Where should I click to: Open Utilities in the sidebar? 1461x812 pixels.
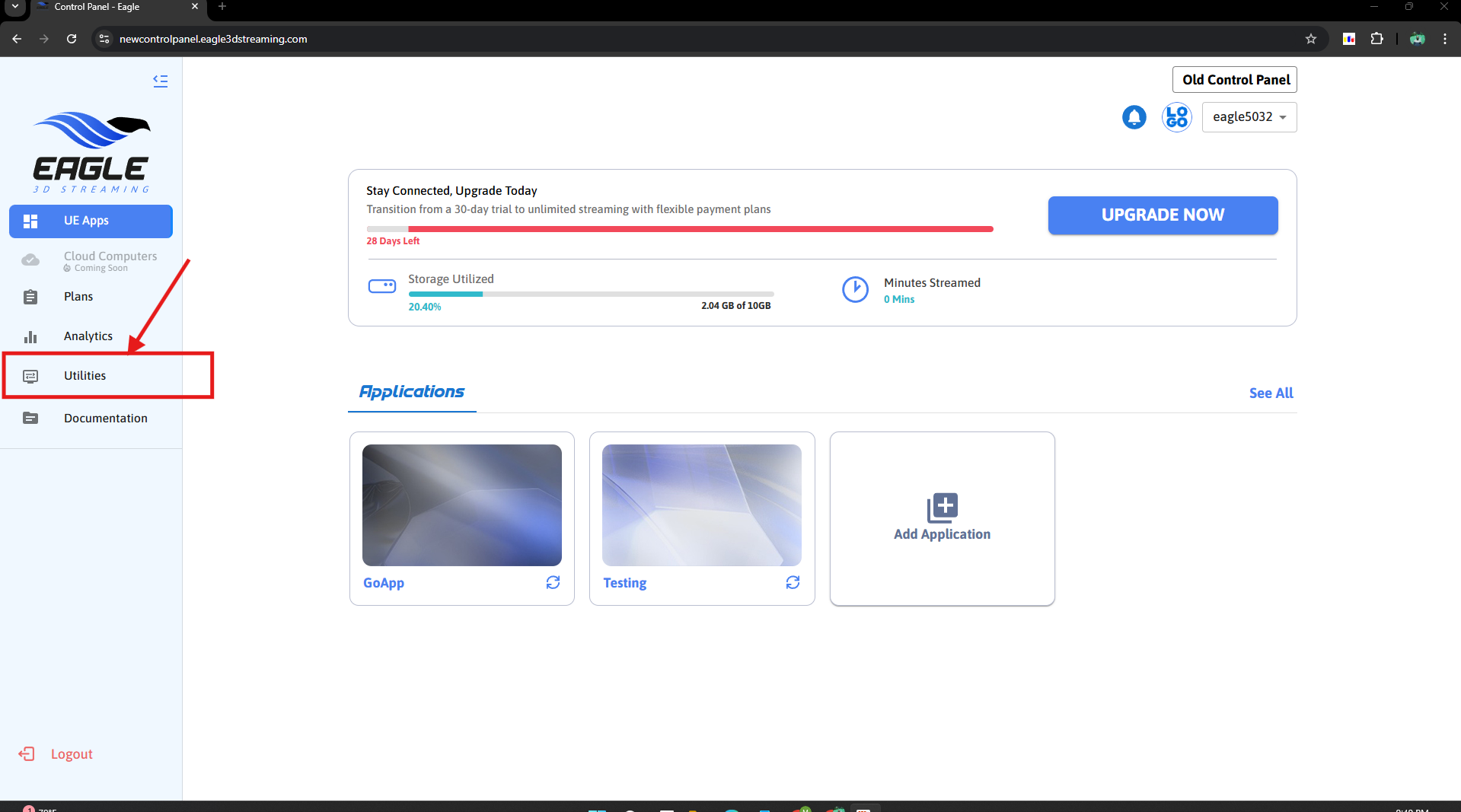(x=85, y=376)
